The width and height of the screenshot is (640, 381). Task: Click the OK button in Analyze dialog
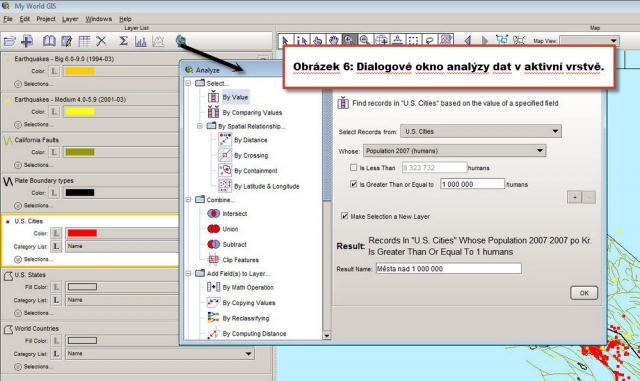coord(584,293)
